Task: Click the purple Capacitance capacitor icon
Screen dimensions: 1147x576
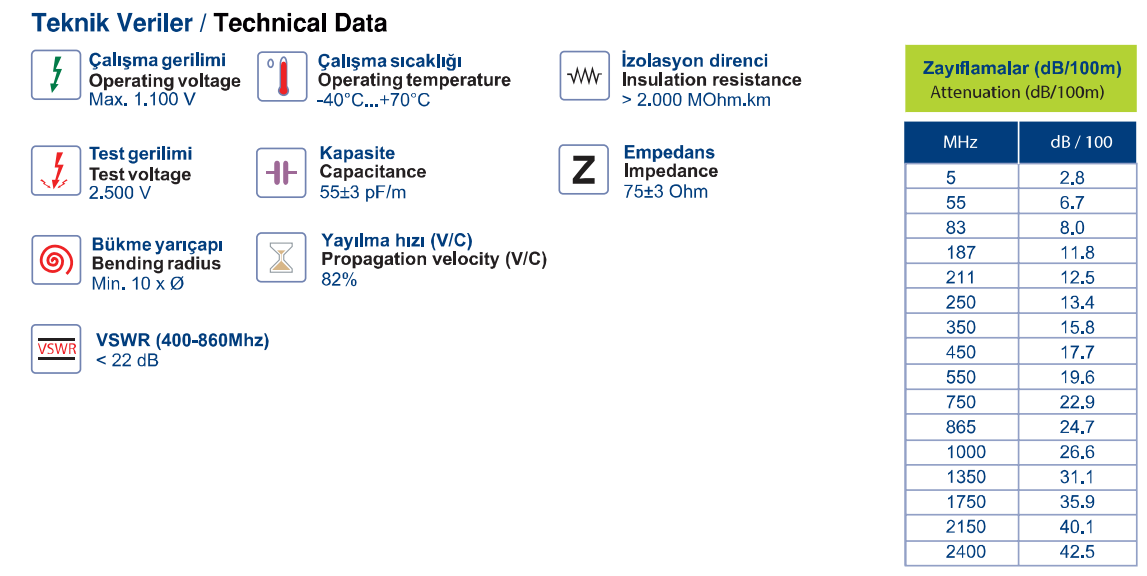Action: tap(281, 173)
